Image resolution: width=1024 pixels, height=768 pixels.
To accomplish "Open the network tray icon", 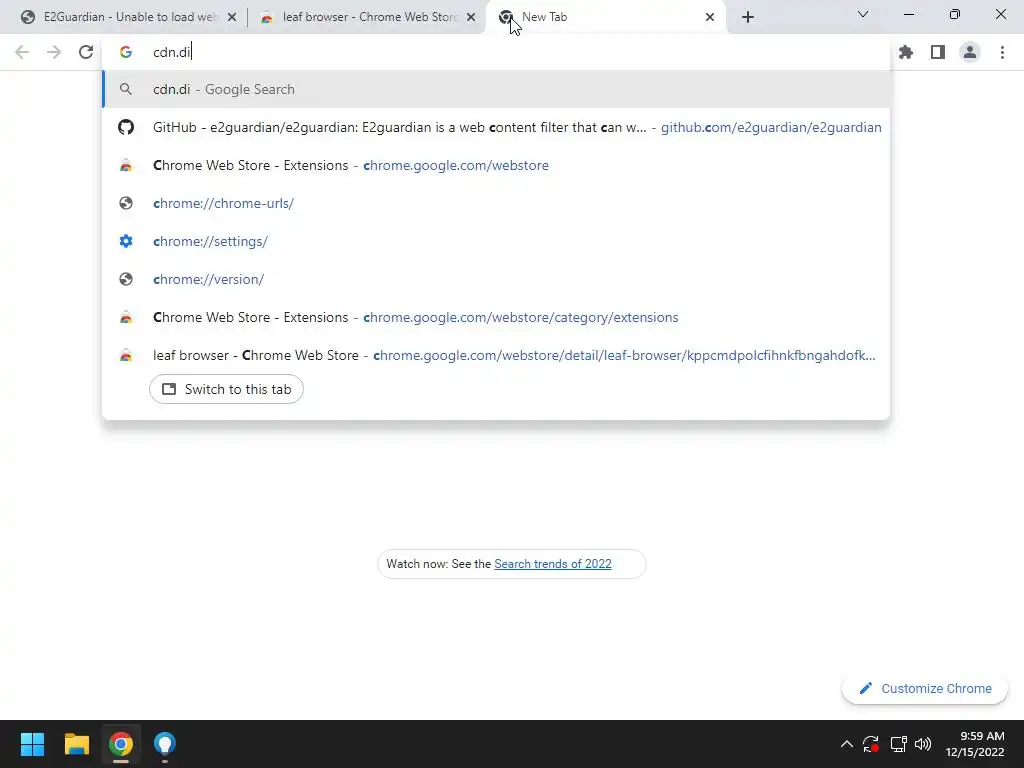I will (x=899, y=744).
